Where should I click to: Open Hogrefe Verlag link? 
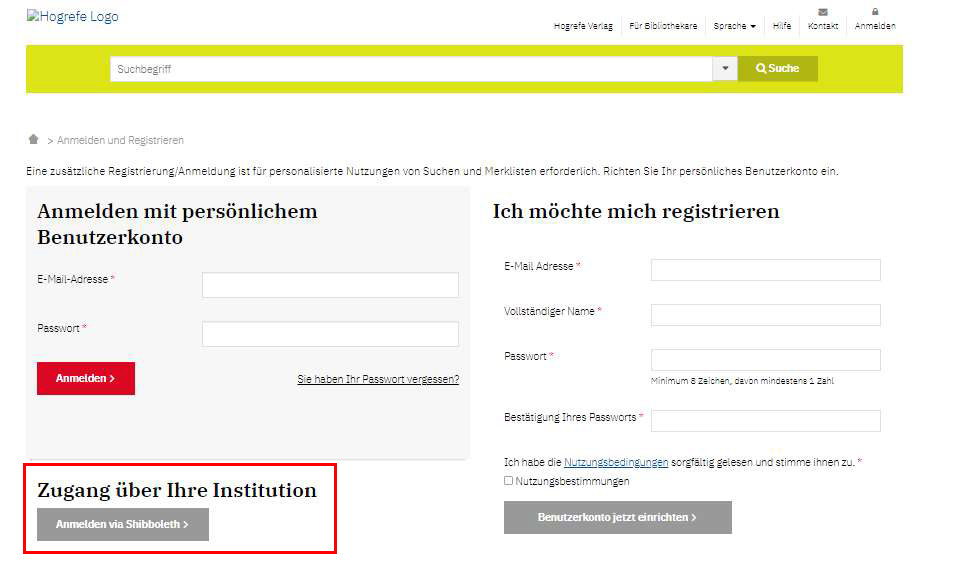(583, 26)
